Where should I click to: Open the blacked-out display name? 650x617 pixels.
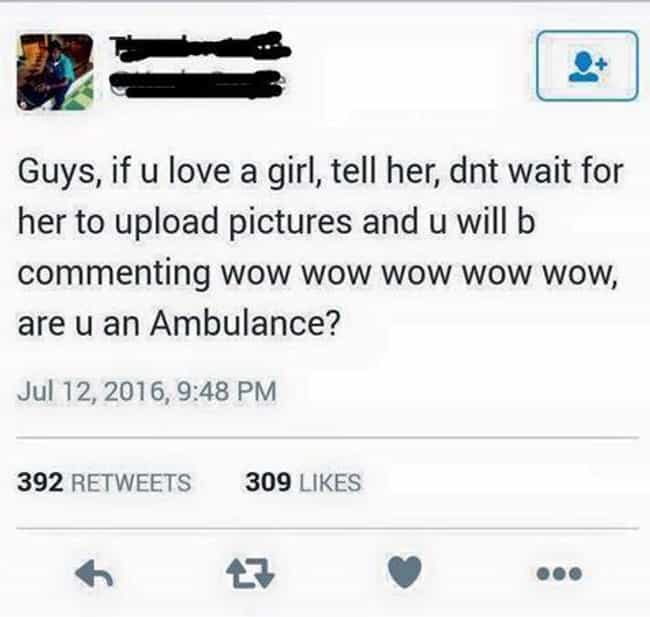coord(201,46)
